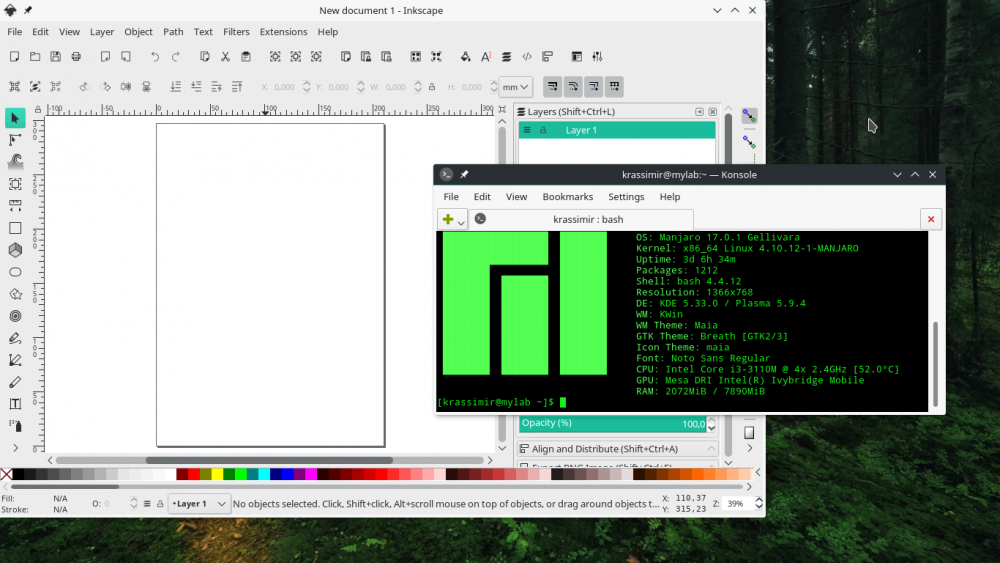Open the Layer 1 selector in status bar
Screen dimensions: 1000x563
pos(199,504)
